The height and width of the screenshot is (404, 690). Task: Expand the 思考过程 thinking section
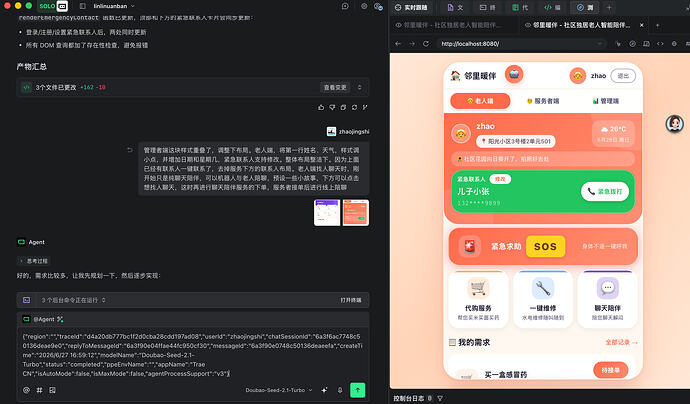34,261
